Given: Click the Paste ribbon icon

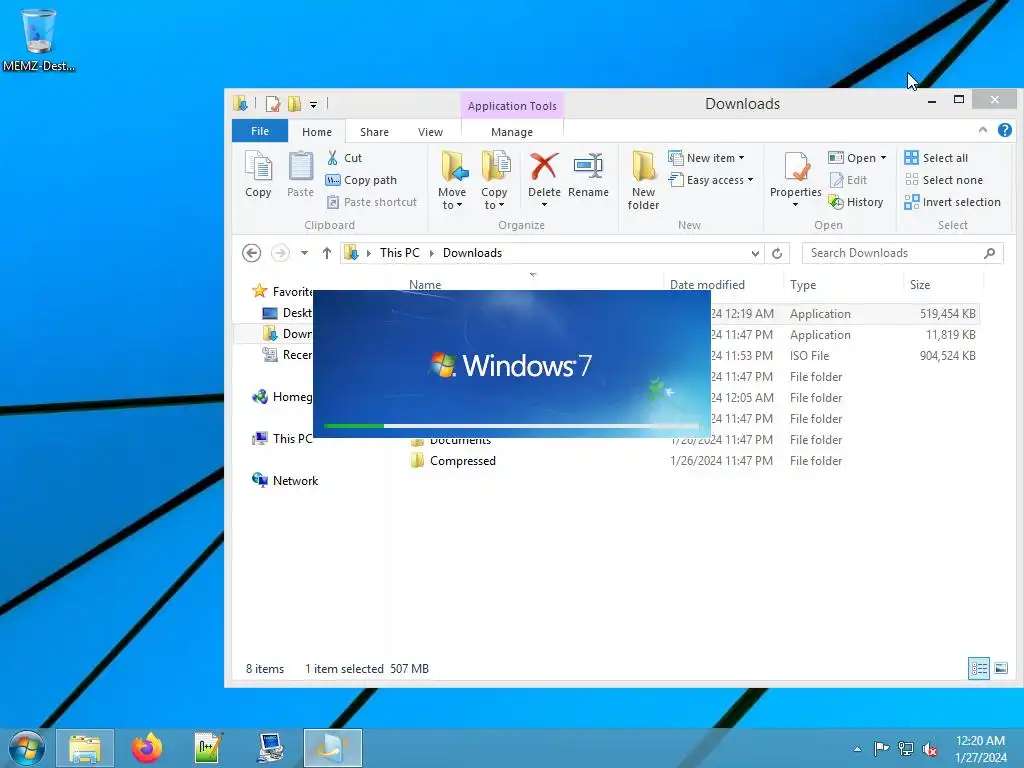Looking at the screenshot, I should click(300, 174).
